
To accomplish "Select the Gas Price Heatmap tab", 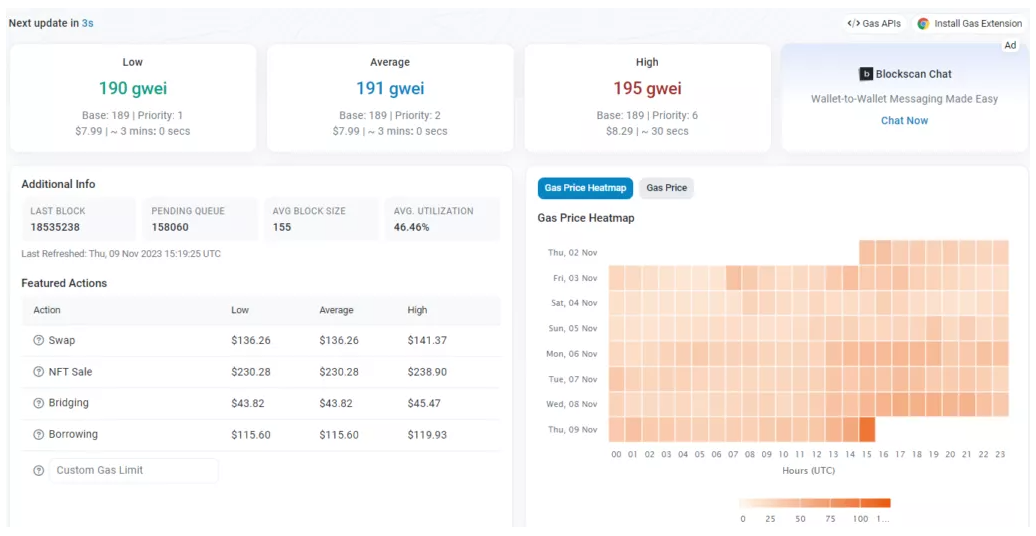I will (585, 188).
